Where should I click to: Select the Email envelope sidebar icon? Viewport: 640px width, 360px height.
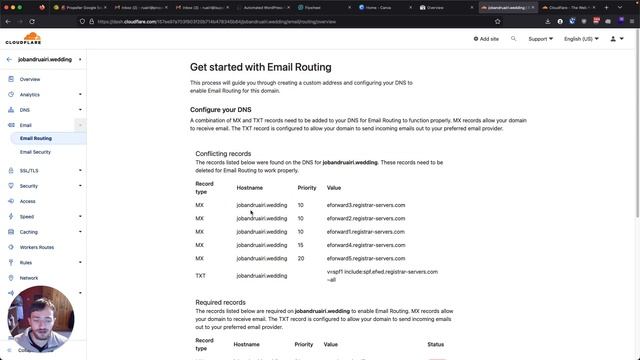pos(11,125)
